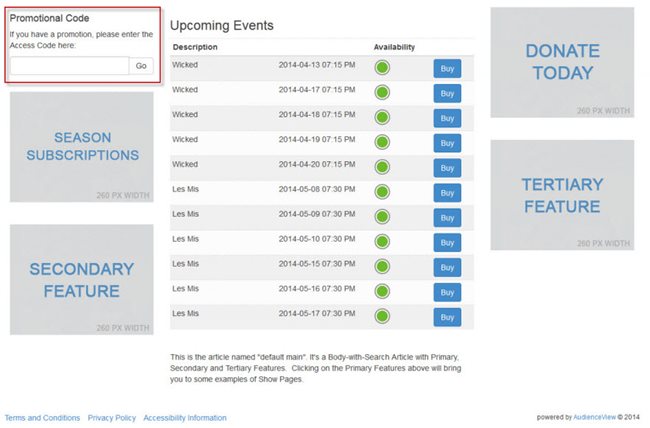Buy tickets for Wicked on 2014-04-20

(447, 168)
